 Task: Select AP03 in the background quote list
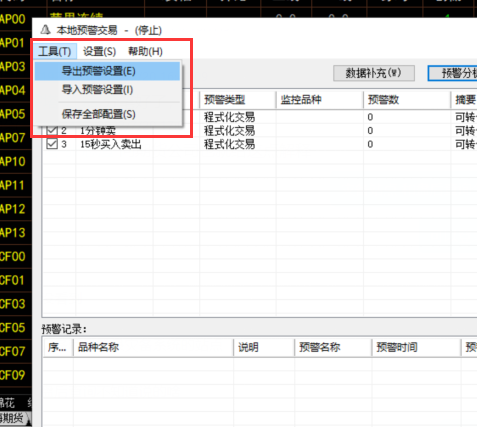coord(13,67)
